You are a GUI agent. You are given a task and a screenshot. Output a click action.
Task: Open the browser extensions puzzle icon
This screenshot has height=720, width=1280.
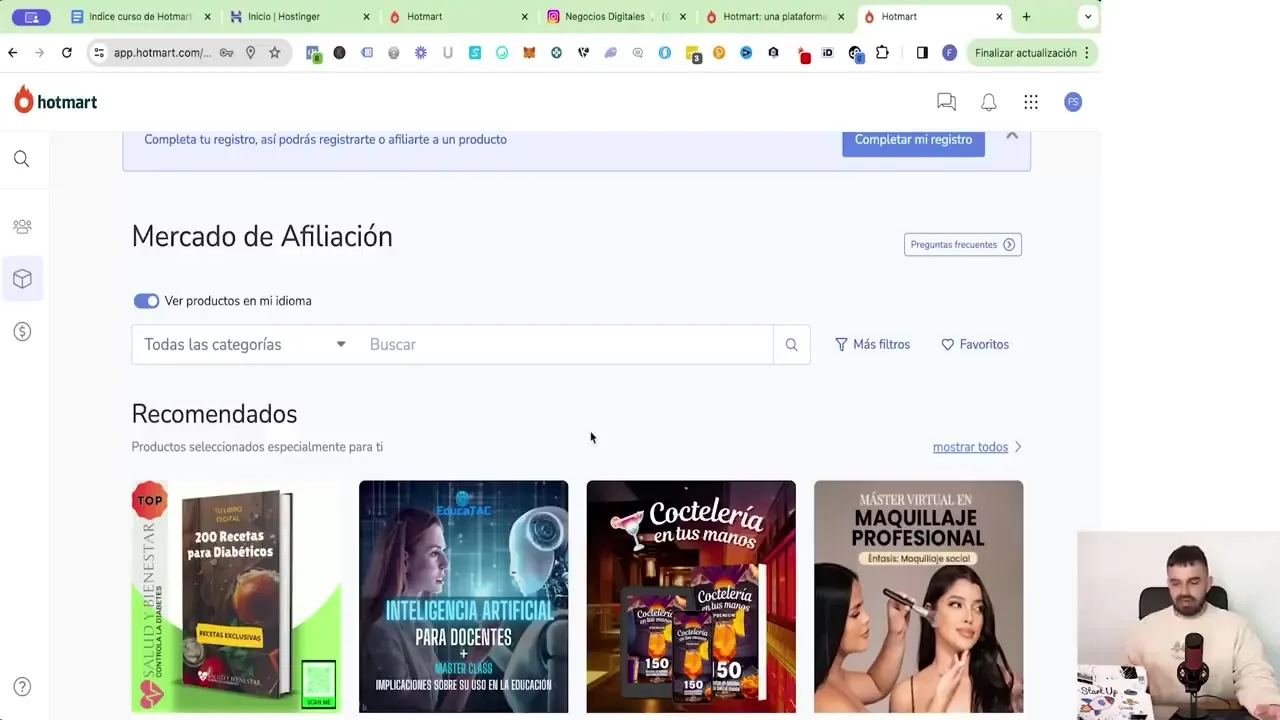coord(882,53)
